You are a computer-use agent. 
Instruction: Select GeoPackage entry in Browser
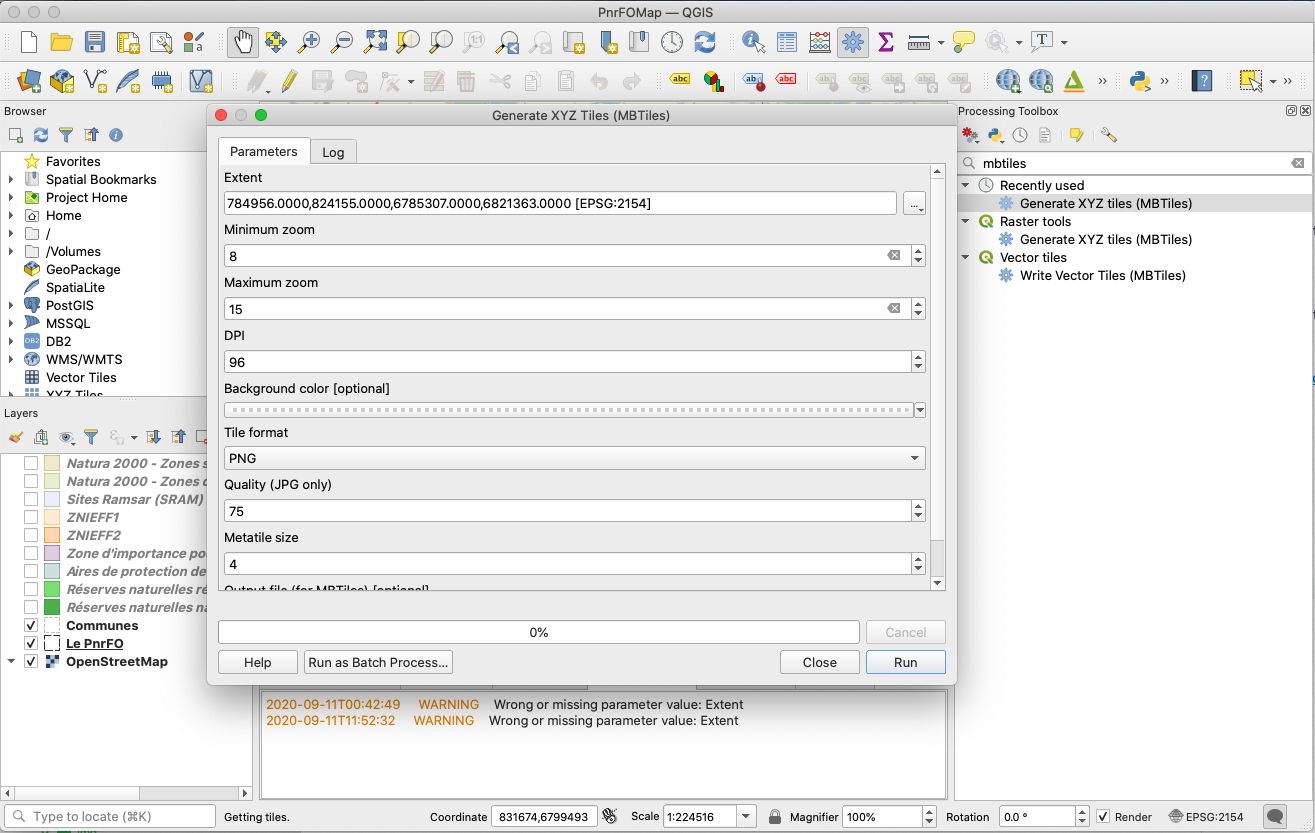[x=83, y=269]
